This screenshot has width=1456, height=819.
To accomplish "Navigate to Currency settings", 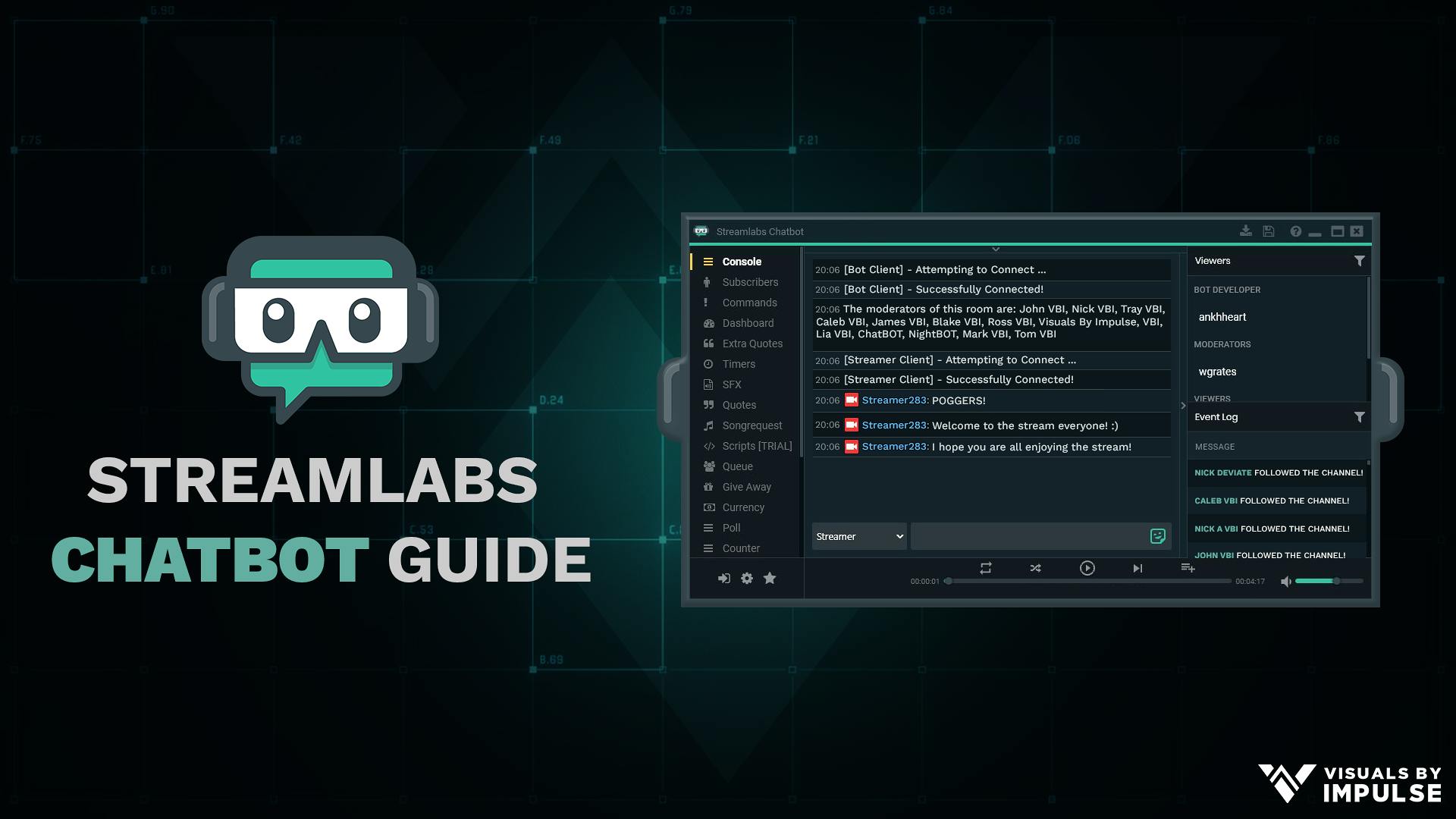I will 743,507.
